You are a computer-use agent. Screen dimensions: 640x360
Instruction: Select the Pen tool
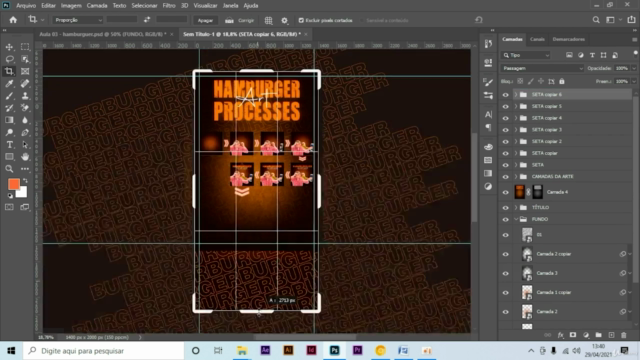(x=25, y=132)
